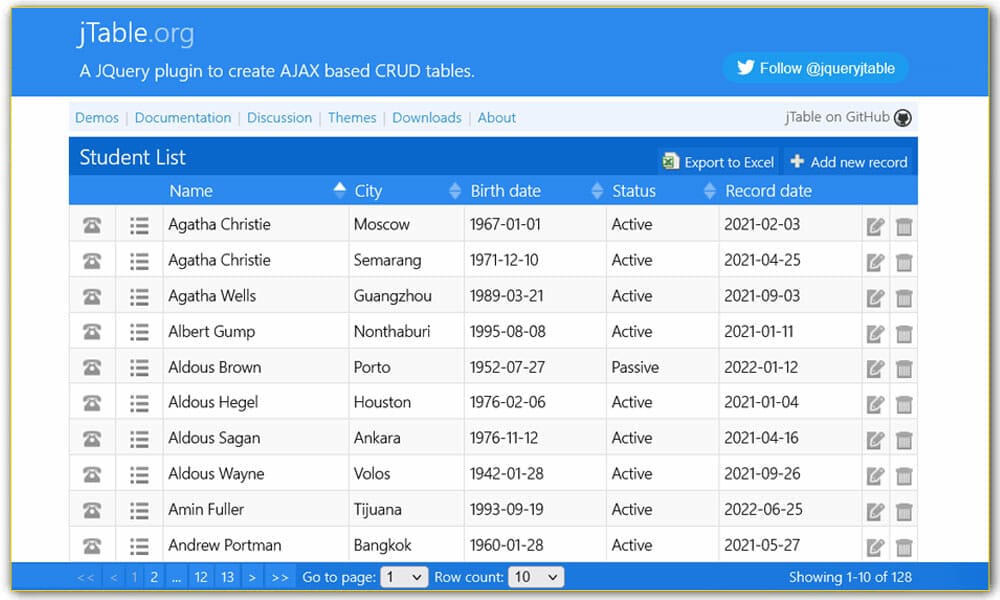Delete the Aldous Wayne record via trash icon

904,475
